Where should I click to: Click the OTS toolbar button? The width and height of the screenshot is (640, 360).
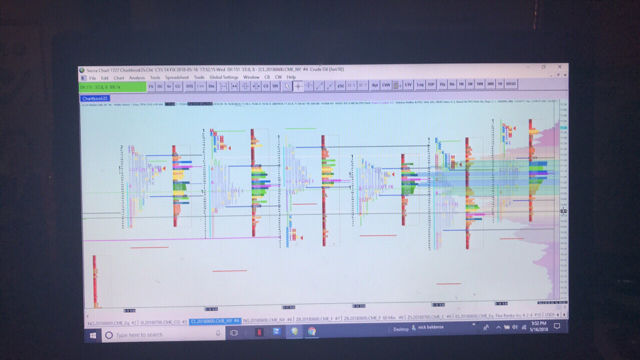tap(189, 87)
